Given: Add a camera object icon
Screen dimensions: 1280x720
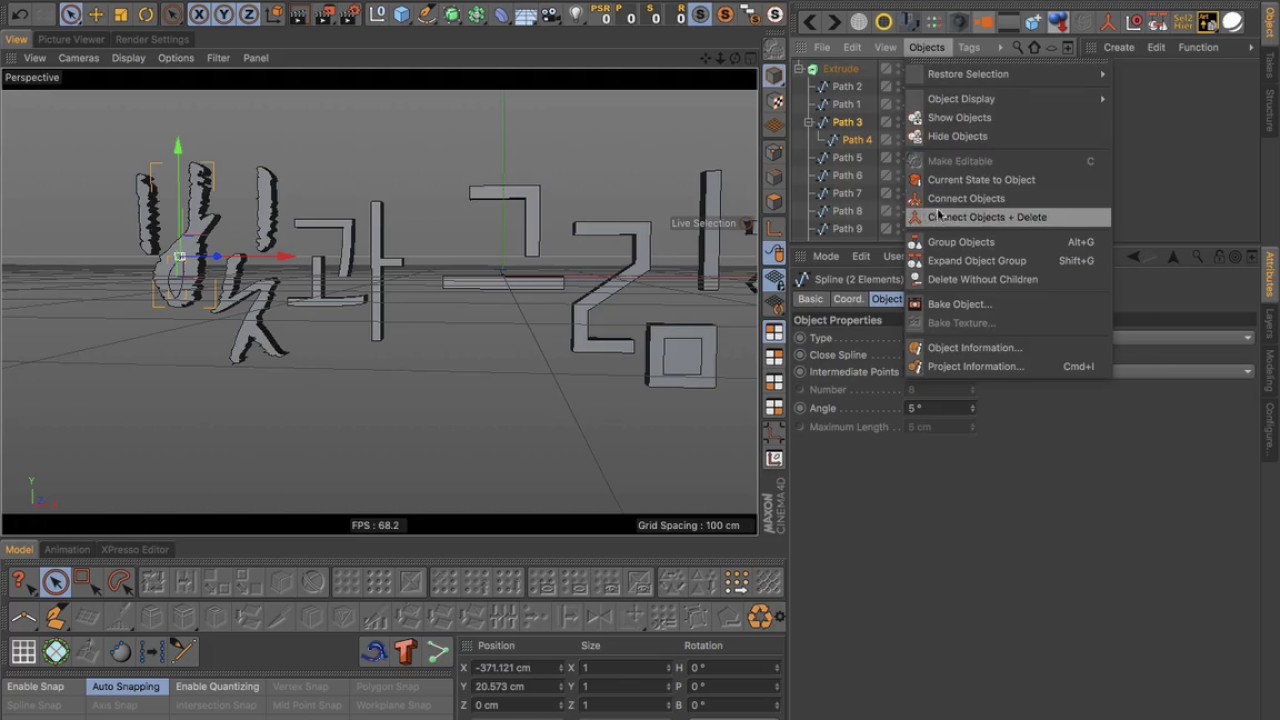Looking at the screenshot, I should tap(552, 15).
